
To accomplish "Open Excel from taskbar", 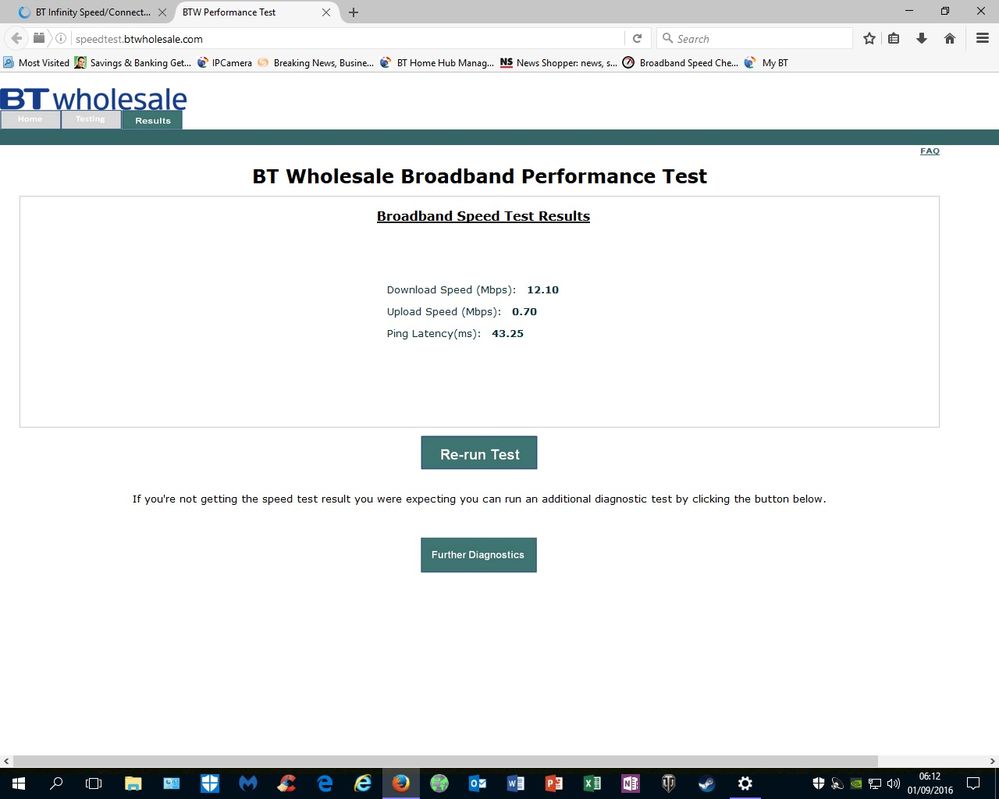I will [x=592, y=783].
